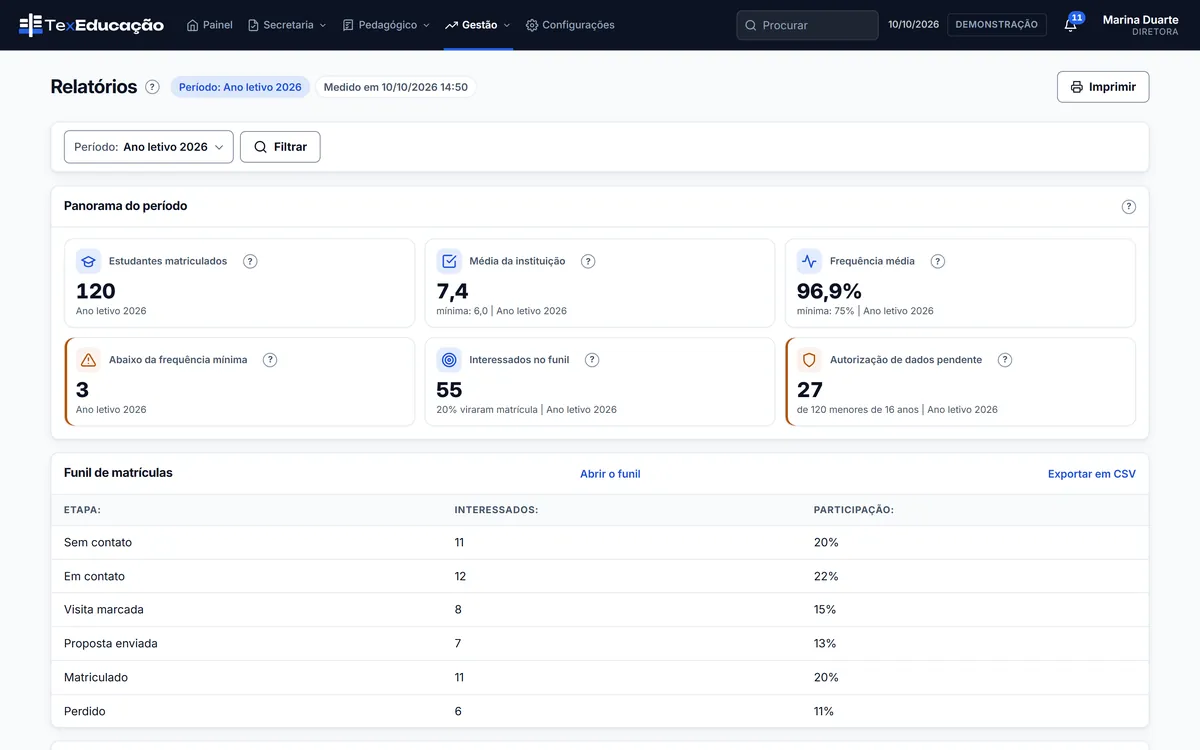Click the PARTICIPAÇÃO column header
The width and height of the screenshot is (1200, 750).
point(854,510)
